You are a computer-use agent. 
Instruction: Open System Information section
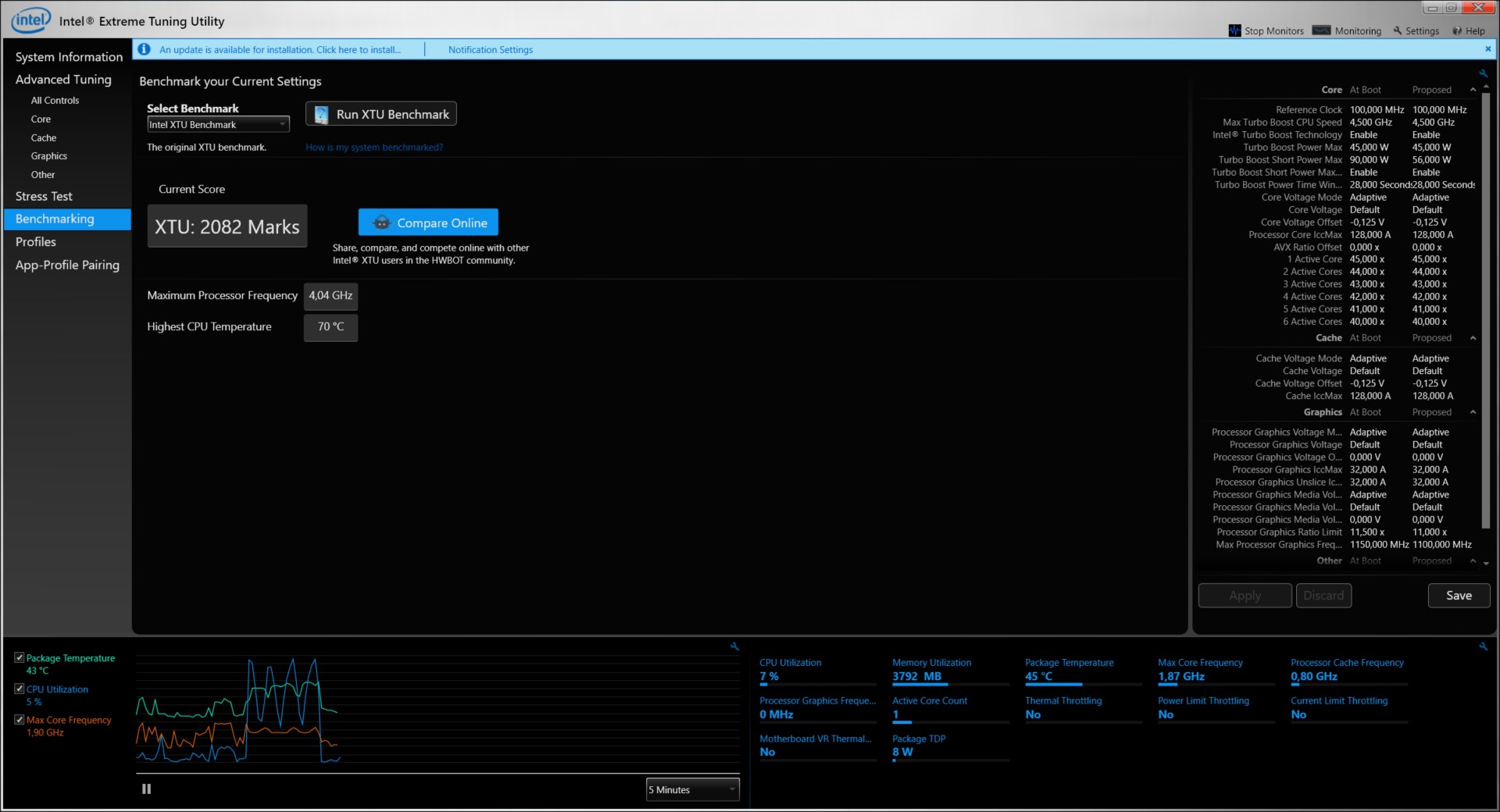69,57
